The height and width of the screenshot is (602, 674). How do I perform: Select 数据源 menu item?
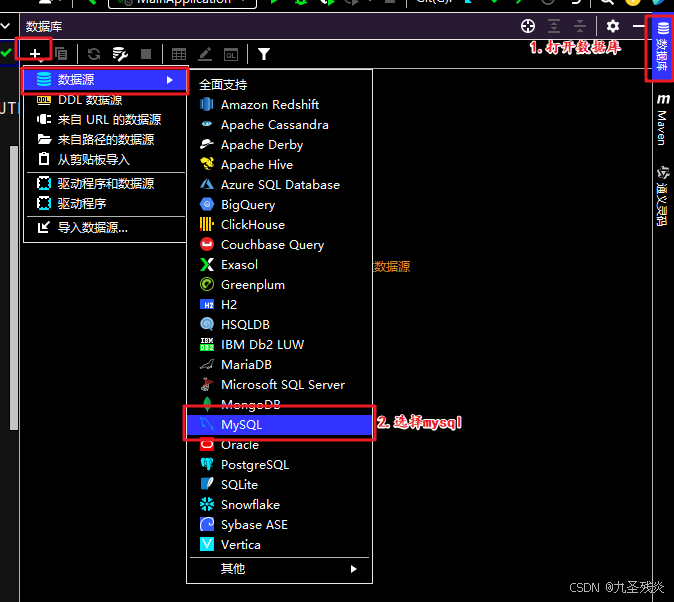click(x=105, y=80)
